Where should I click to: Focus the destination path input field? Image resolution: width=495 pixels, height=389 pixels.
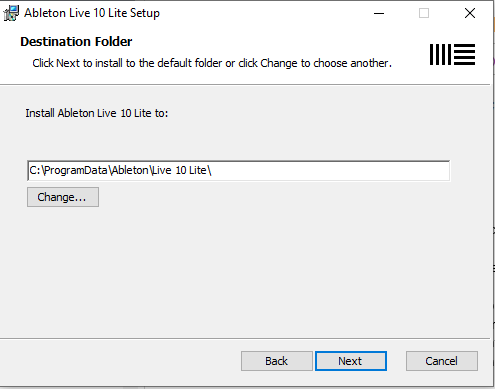[238, 171]
